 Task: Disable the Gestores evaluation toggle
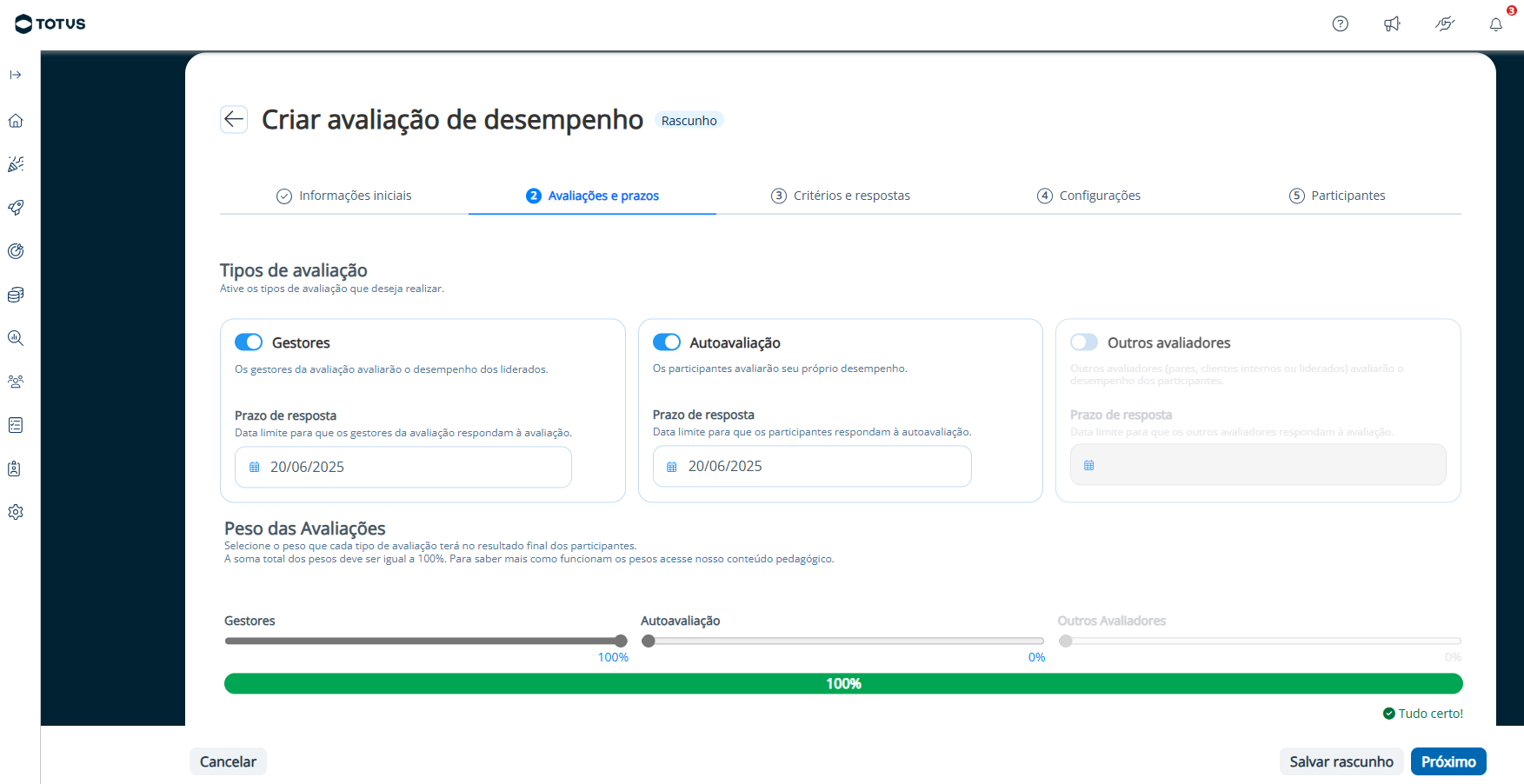(x=249, y=342)
